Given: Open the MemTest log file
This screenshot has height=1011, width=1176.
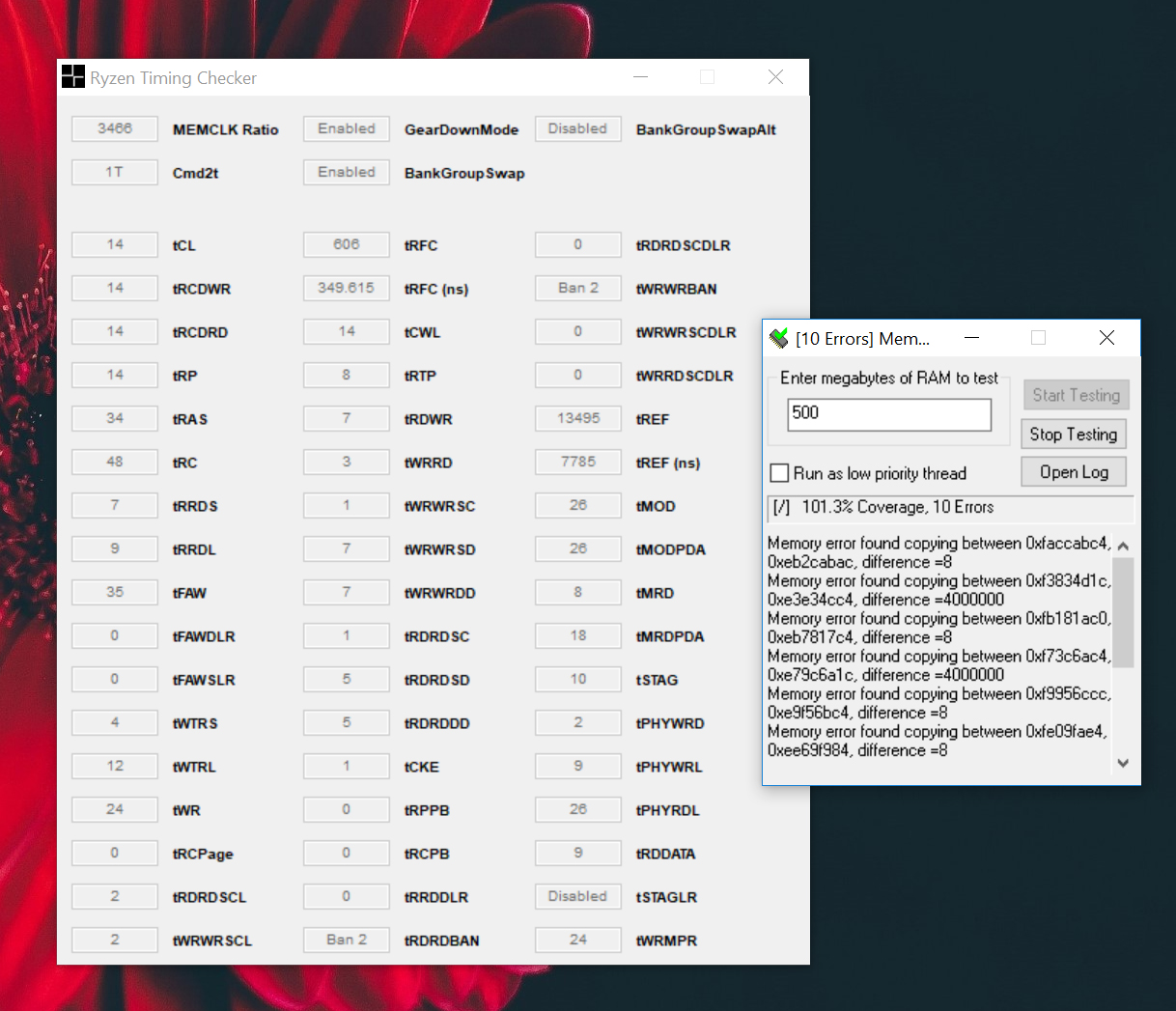Looking at the screenshot, I should [x=1074, y=472].
